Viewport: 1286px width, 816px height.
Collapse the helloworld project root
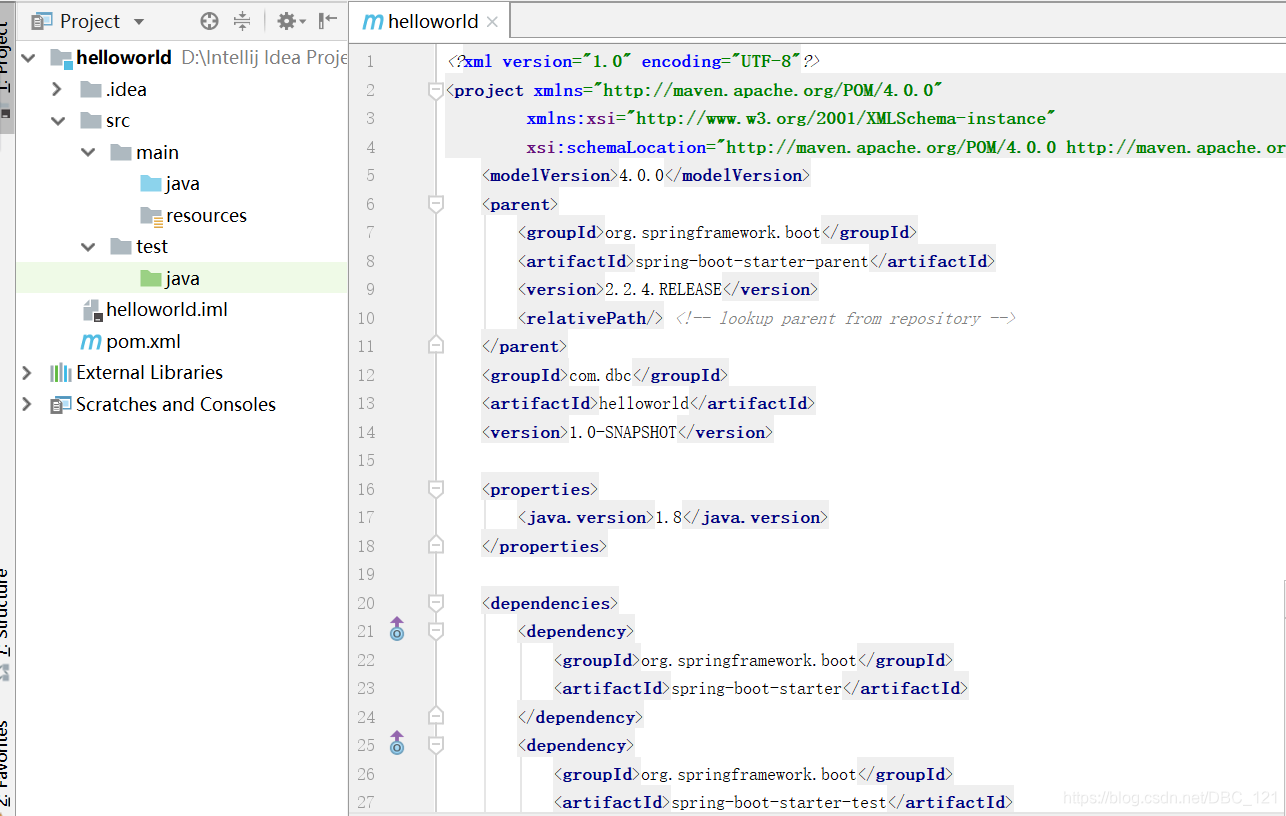point(28,58)
